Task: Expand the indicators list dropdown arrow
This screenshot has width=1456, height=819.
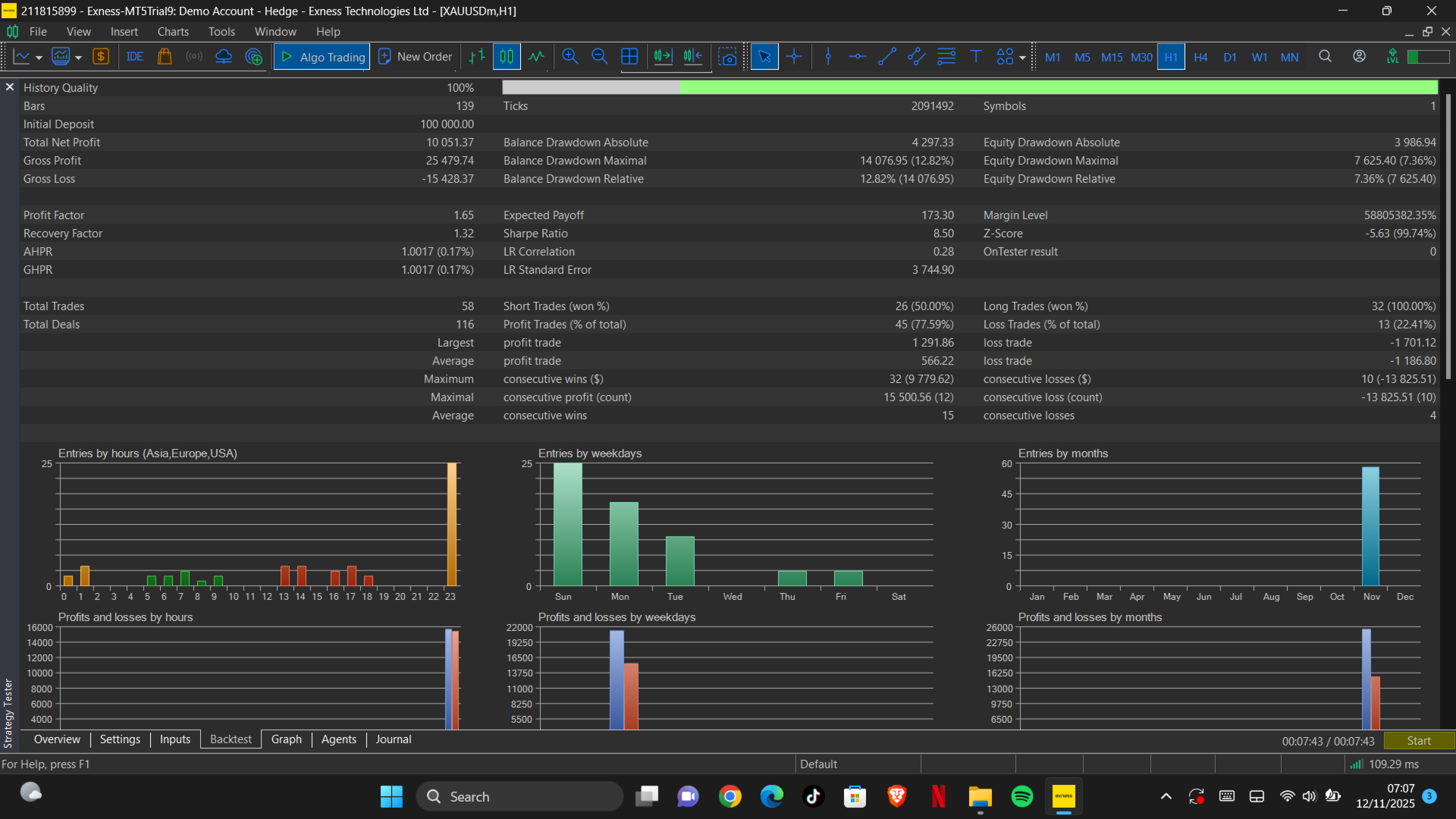Action: pos(78,58)
